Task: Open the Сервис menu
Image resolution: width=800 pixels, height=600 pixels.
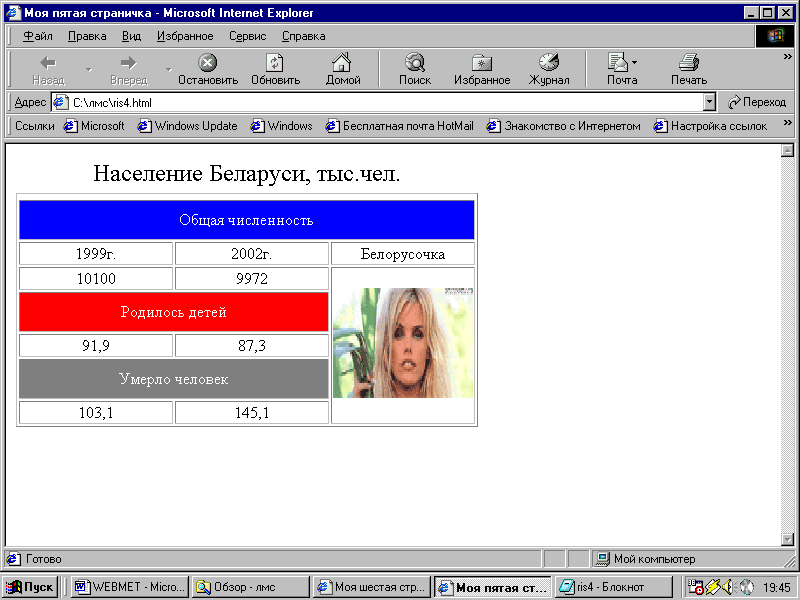Action: click(x=247, y=36)
